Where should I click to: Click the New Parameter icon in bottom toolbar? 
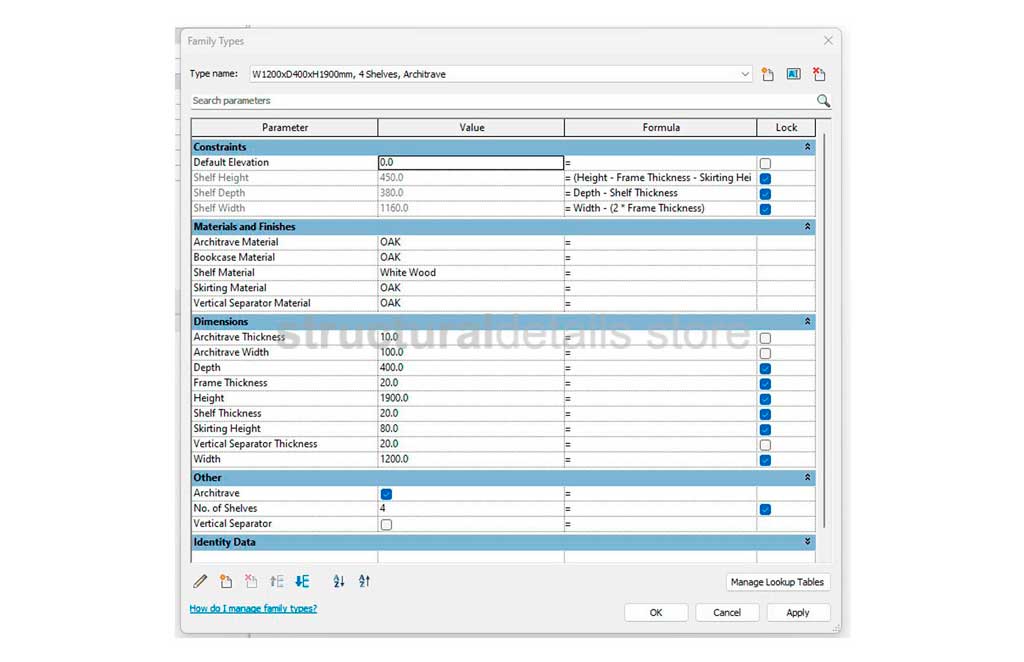[226, 581]
